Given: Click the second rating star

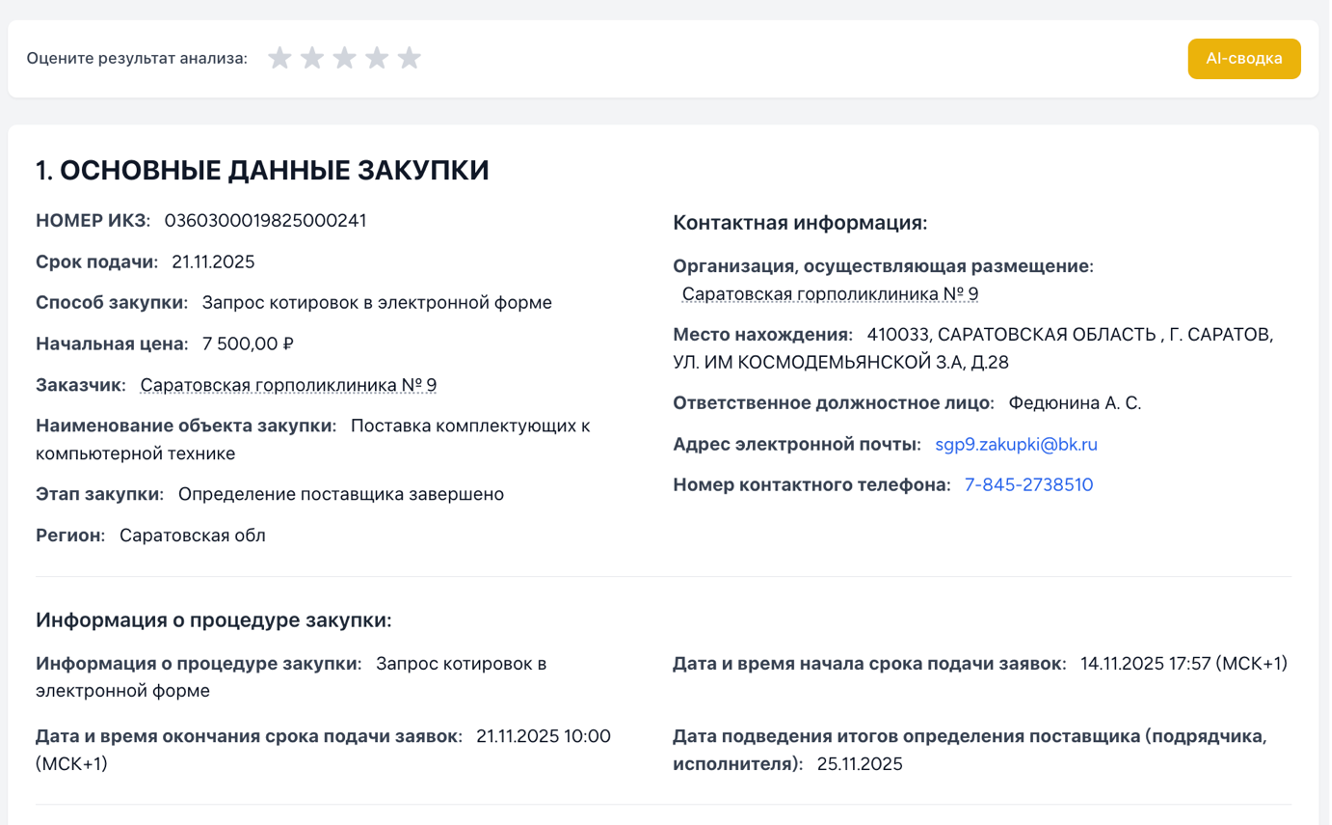Looking at the screenshot, I should (312, 58).
